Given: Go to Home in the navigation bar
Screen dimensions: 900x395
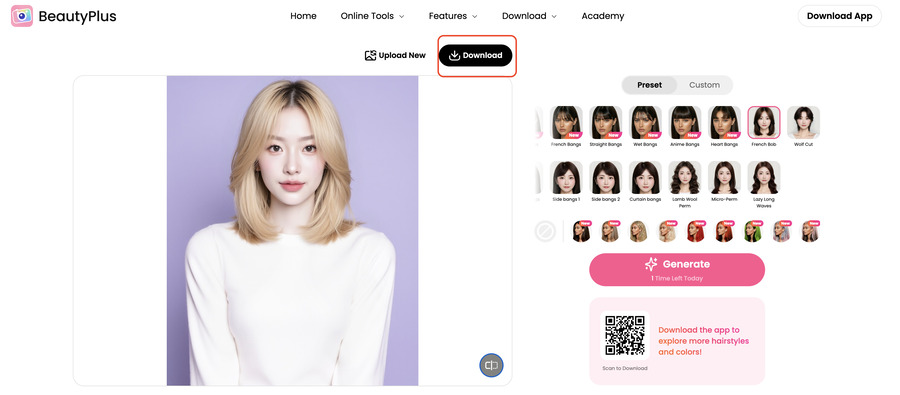Looking at the screenshot, I should 303,16.
